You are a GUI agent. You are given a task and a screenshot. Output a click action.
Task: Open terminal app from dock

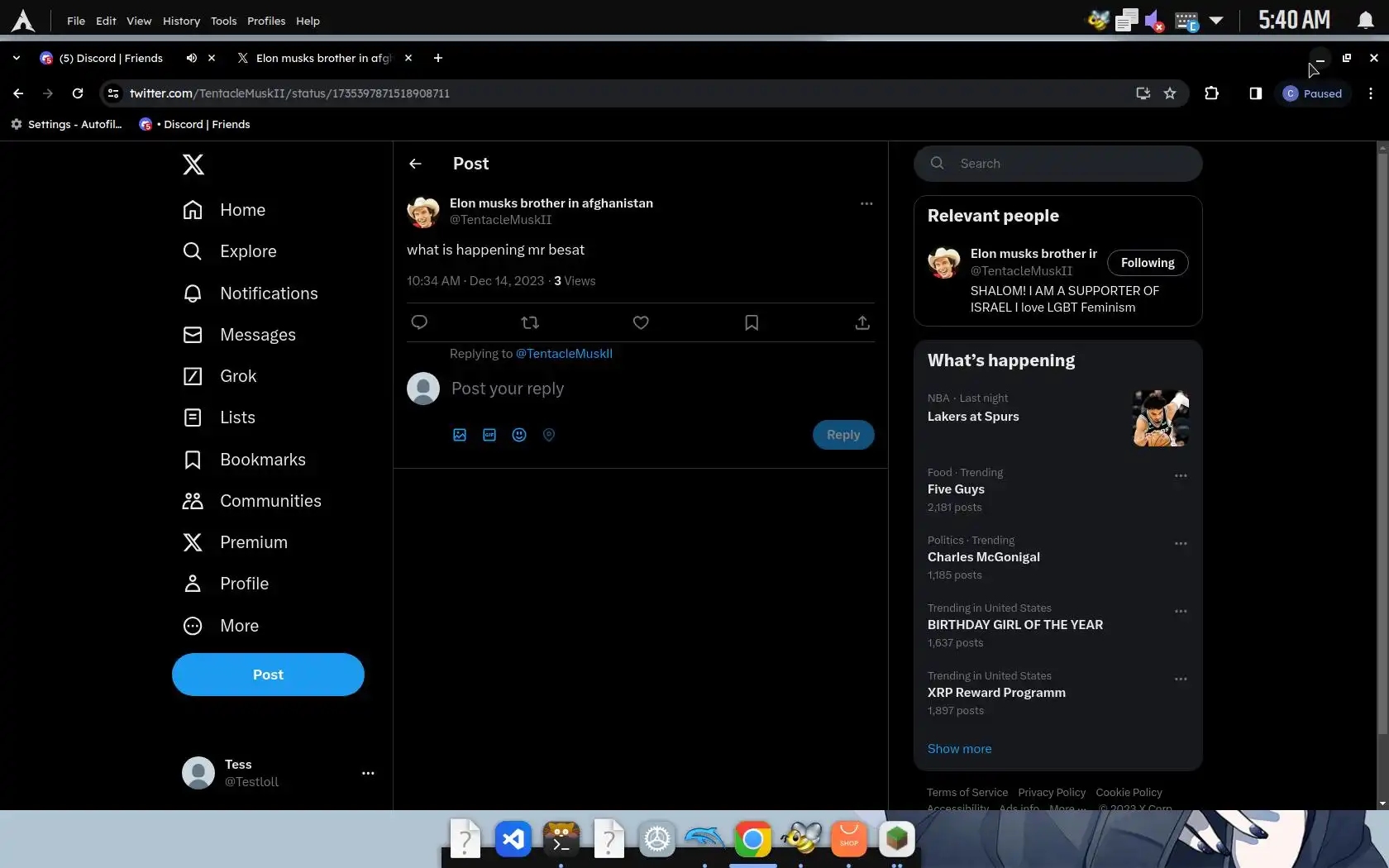[561, 839]
